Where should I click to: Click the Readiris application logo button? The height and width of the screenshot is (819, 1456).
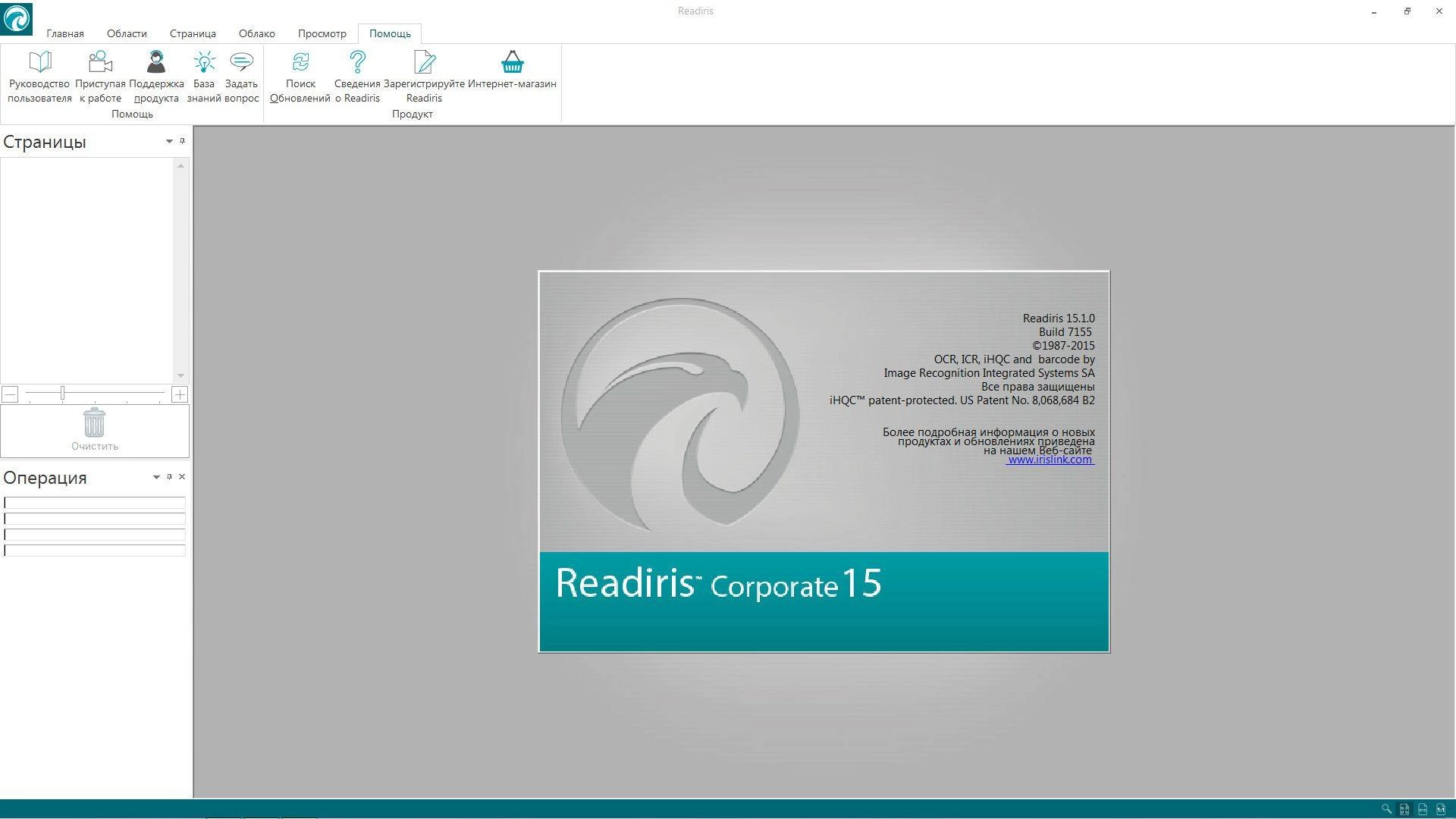(17, 19)
